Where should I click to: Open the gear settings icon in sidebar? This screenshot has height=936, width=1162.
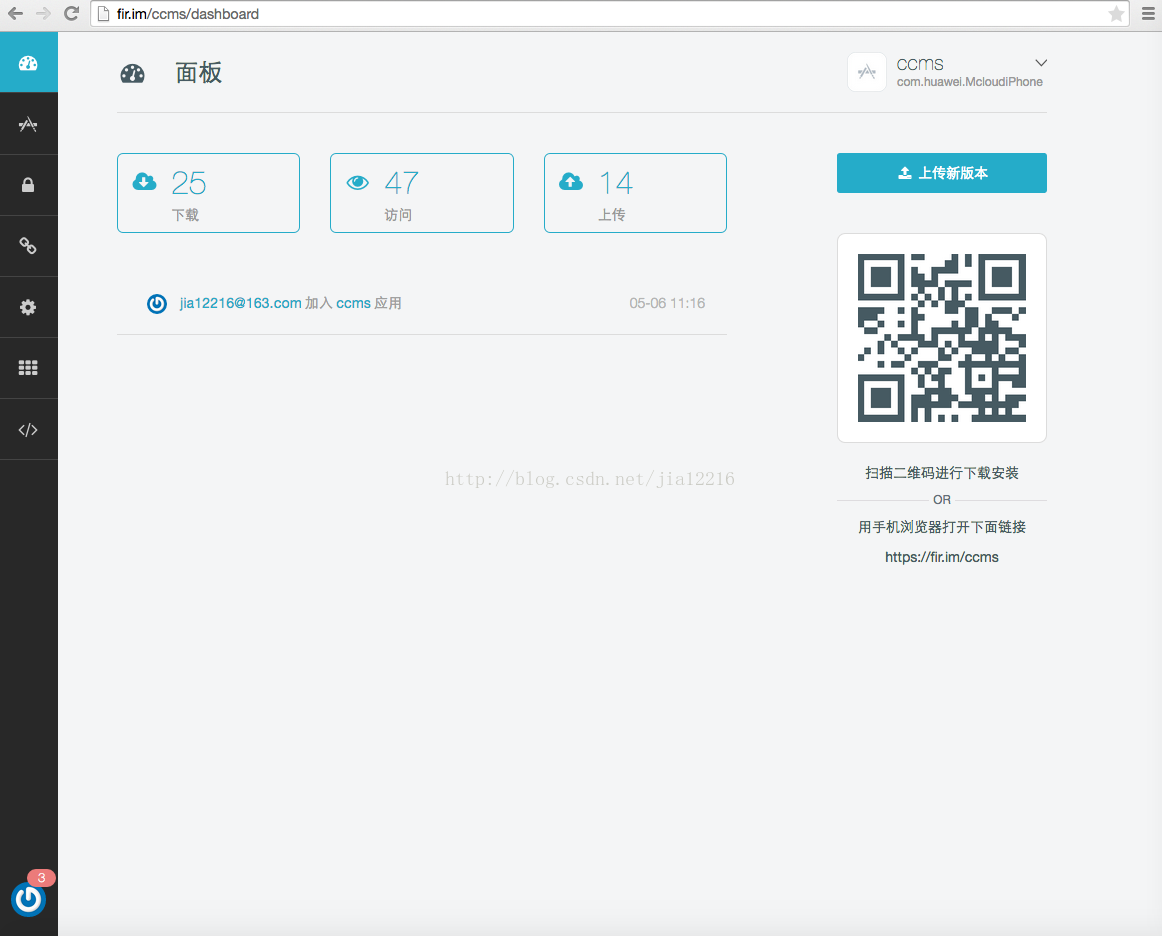28,308
